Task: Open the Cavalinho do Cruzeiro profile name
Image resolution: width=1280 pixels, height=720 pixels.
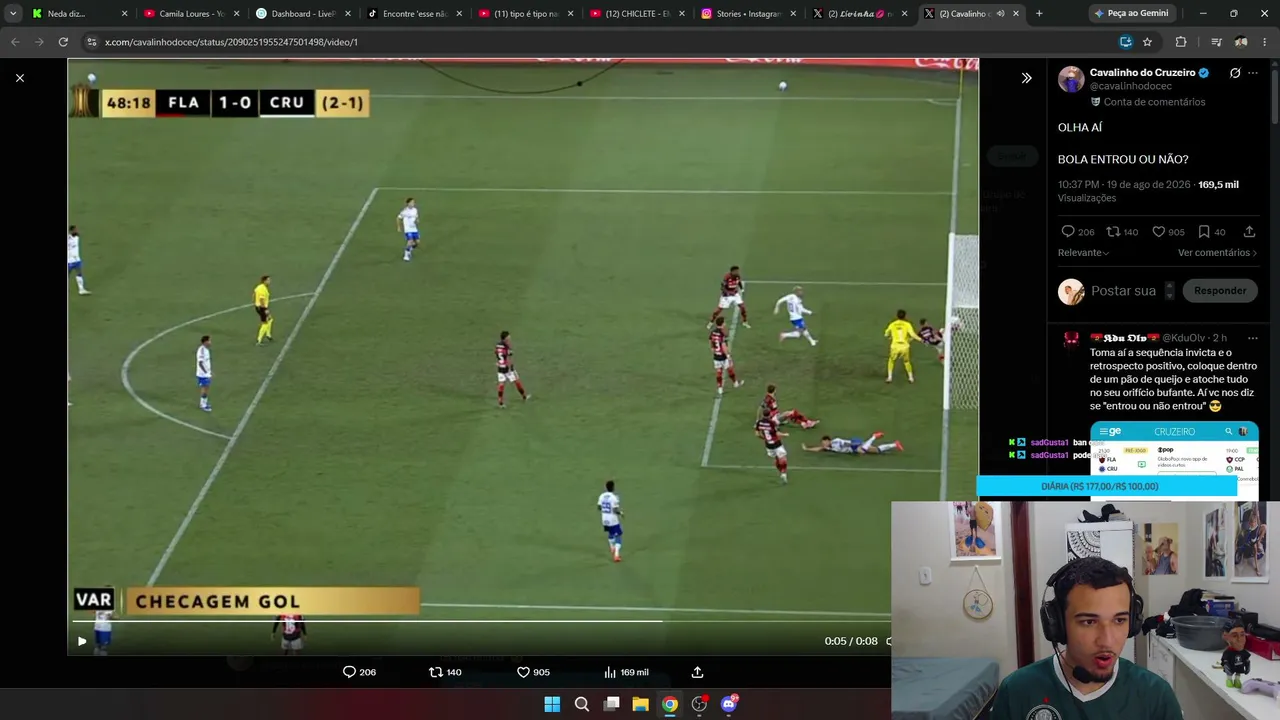Action: [1143, 73]
